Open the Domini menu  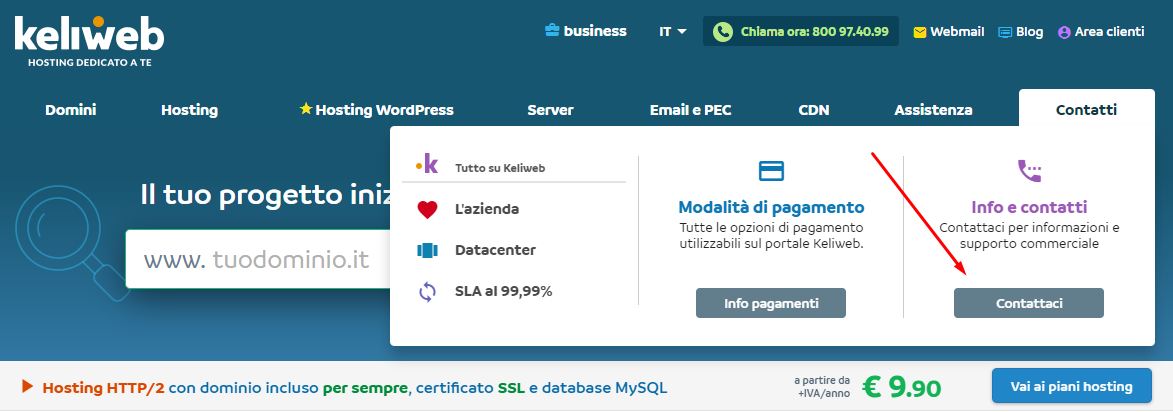(71, 110)
